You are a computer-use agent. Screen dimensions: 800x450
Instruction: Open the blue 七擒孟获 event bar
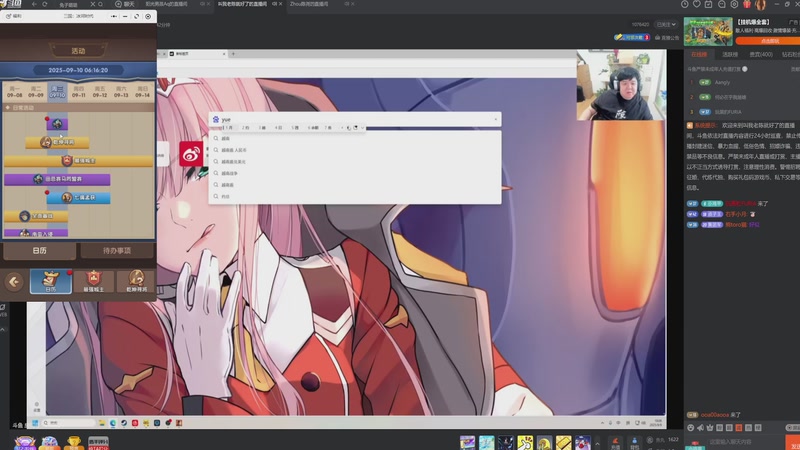click(78, 197)
